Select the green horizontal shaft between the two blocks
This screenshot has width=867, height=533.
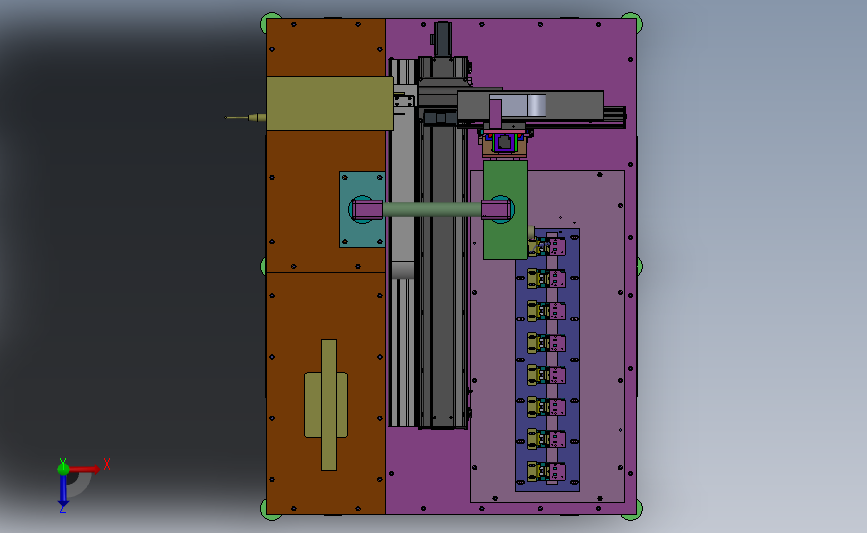(x=432, y=210)
